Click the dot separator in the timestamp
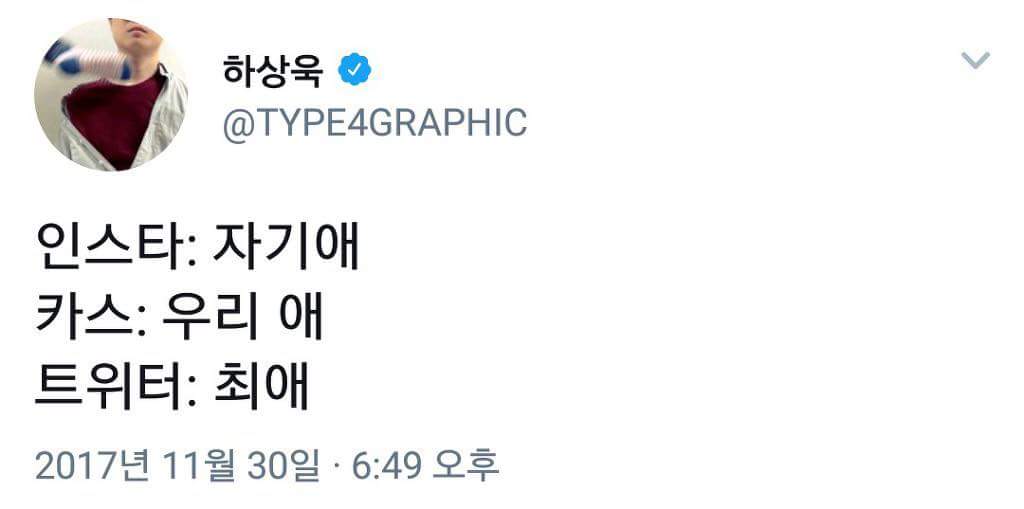 click(x=335, y=467)
